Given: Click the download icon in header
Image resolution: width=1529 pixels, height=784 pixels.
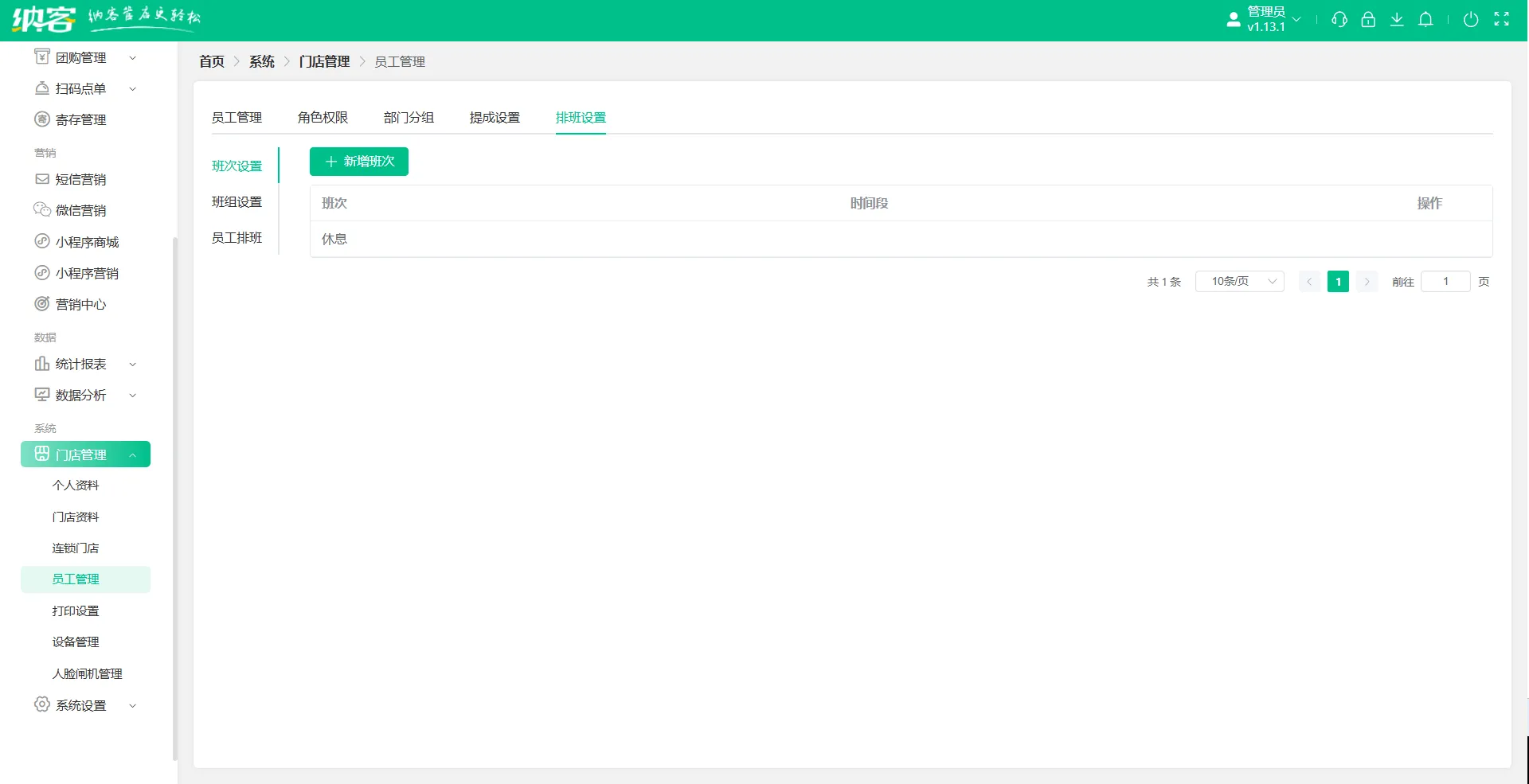Looking at the screenshot, I should click(1397, 20).
